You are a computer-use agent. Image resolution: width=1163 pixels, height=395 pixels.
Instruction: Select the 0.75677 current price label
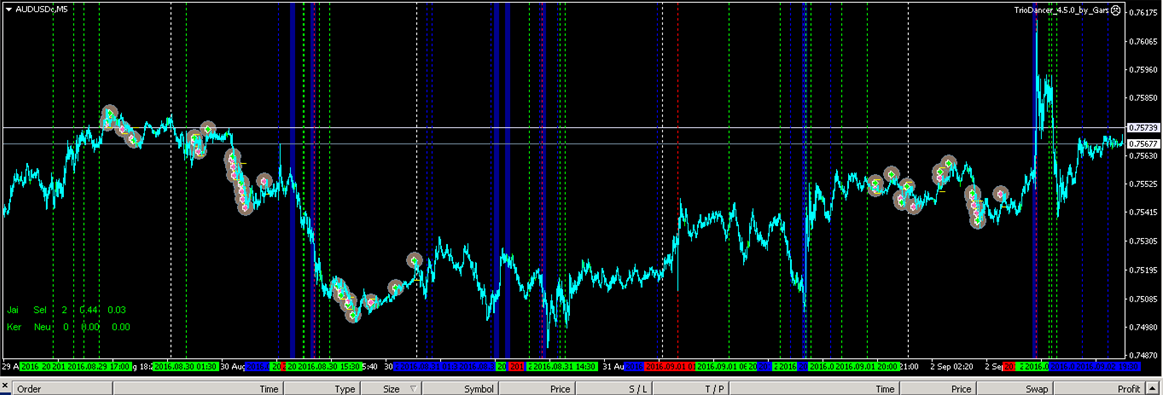1142,144
